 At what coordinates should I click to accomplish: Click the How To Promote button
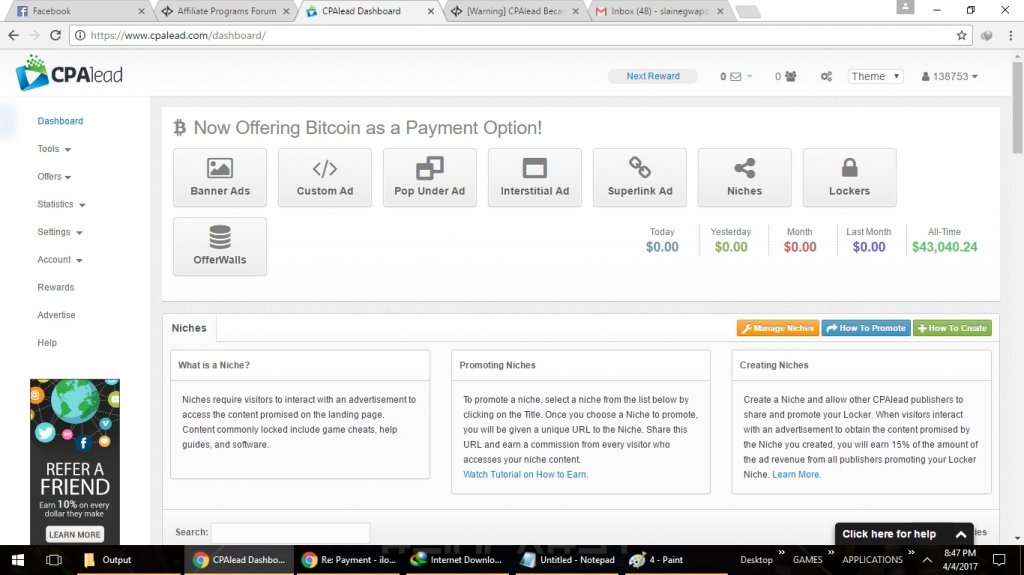[x=866, y=328]
